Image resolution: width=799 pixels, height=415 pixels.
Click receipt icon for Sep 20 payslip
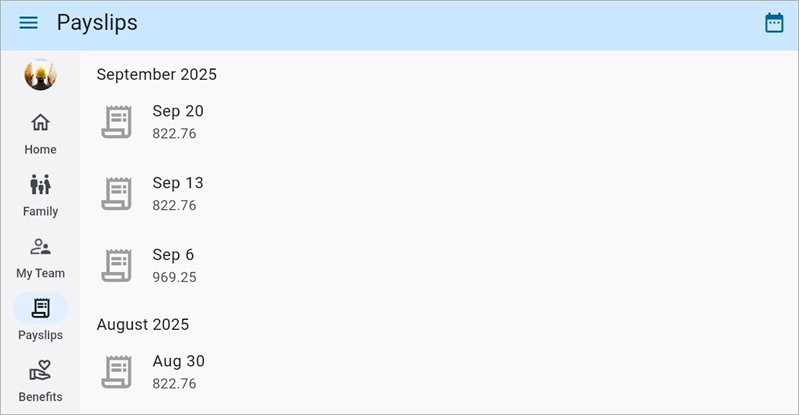[x=117, y=122]
